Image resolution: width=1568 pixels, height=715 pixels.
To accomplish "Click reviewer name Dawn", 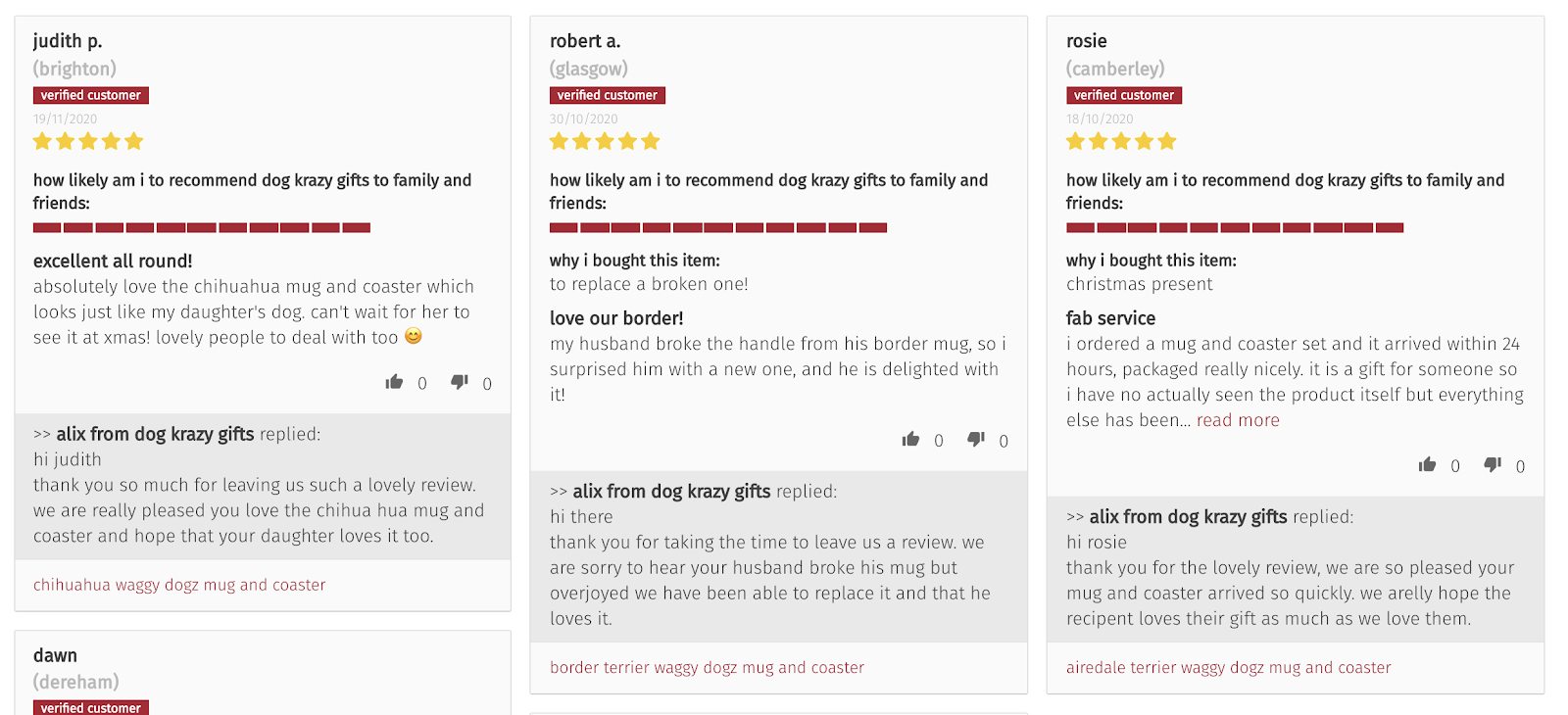I will (x=55, y=655).
